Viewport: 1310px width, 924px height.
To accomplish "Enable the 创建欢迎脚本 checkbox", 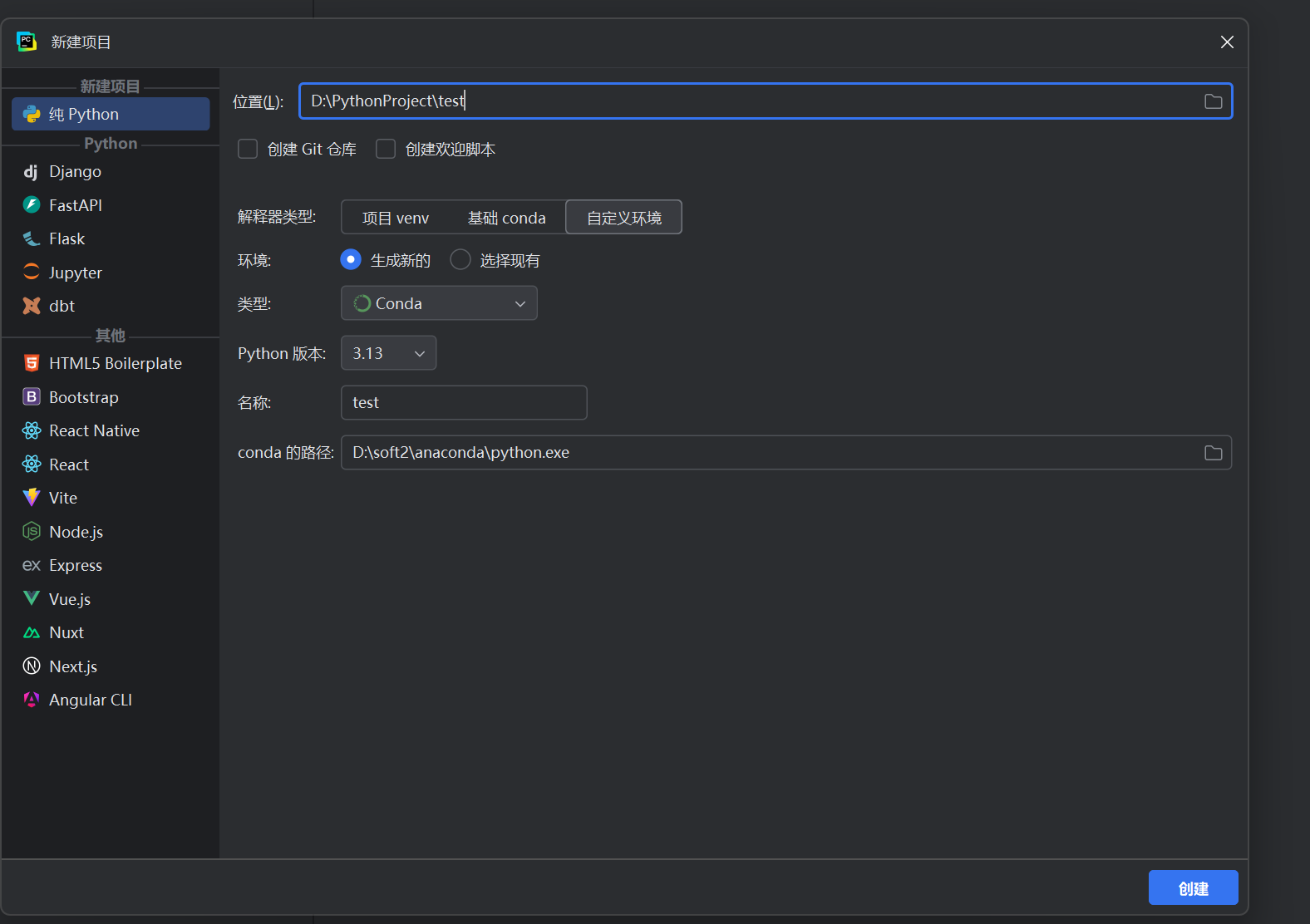I will click(x=386, y=149).
